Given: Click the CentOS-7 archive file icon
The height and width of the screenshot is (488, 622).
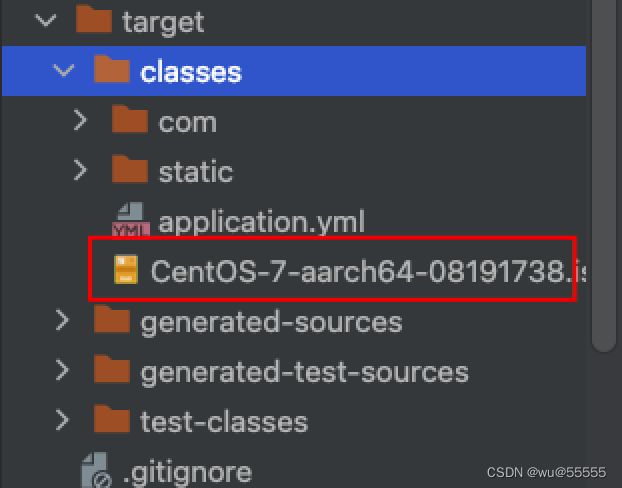Looking at the screenshot, I should (x=125, y=270).
